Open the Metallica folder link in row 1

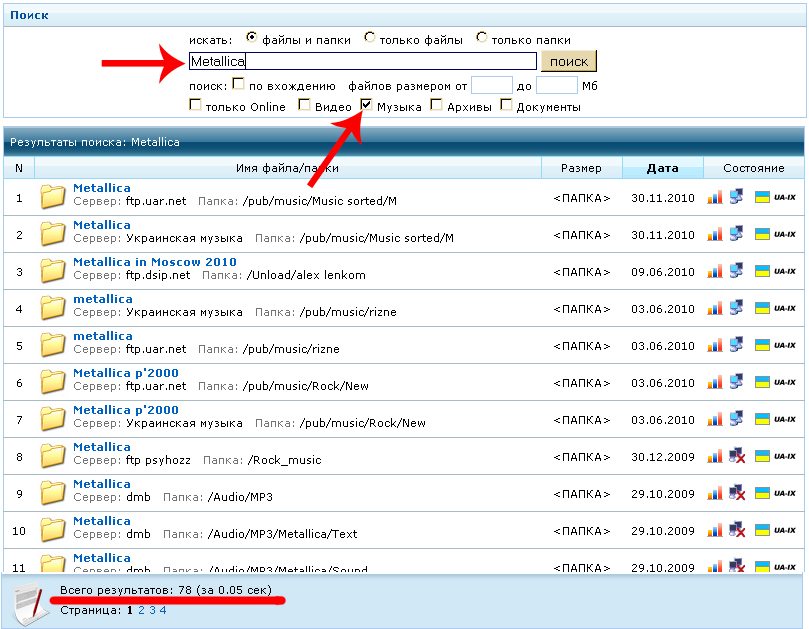point(102,188)
